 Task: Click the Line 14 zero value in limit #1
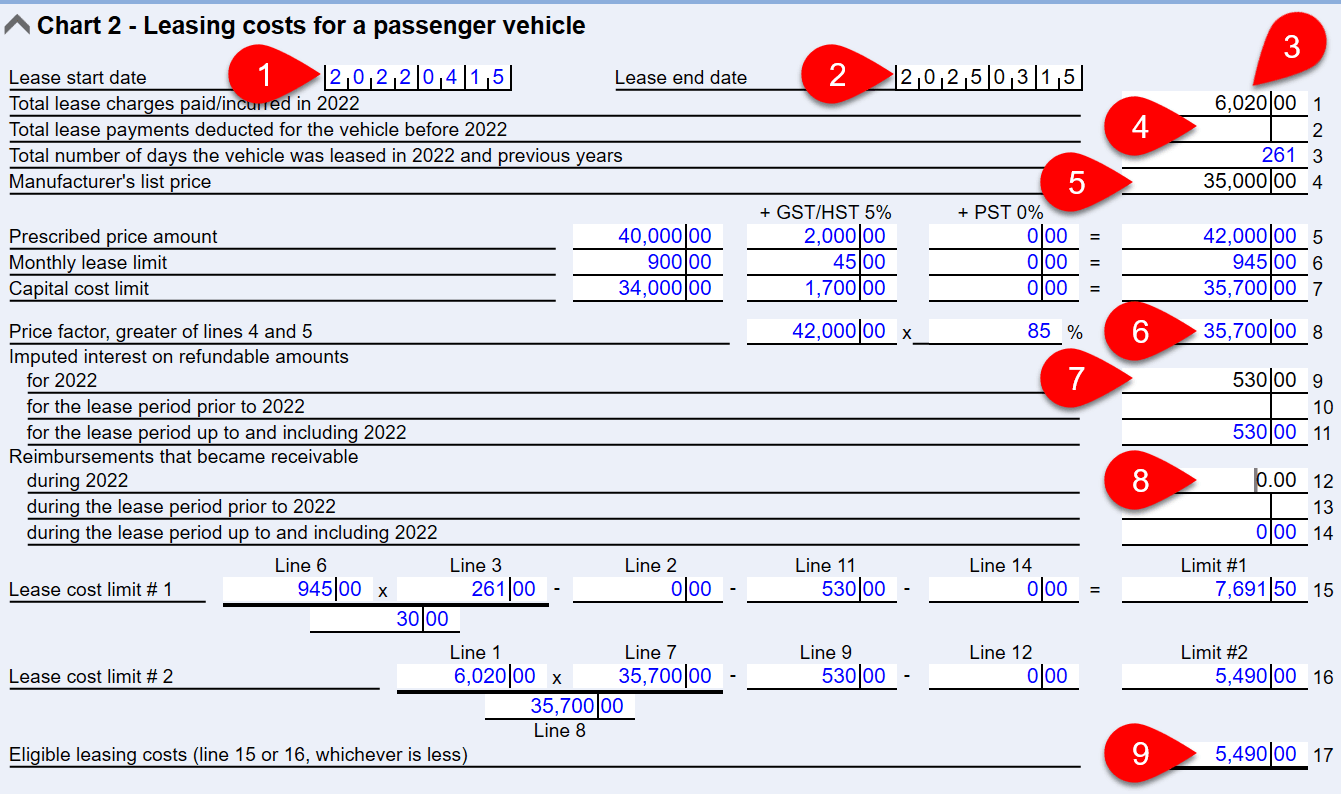pyautogui.click(x=1003, y=589)
